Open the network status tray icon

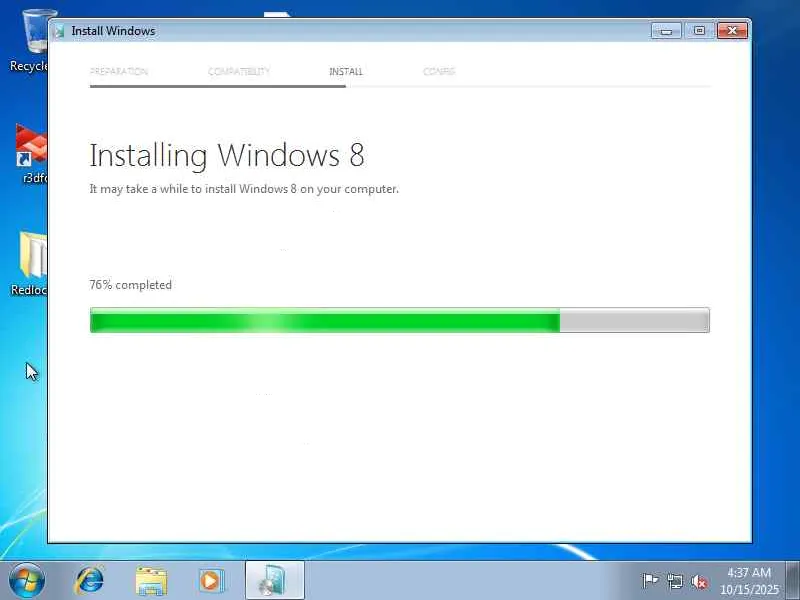point(675,581)
